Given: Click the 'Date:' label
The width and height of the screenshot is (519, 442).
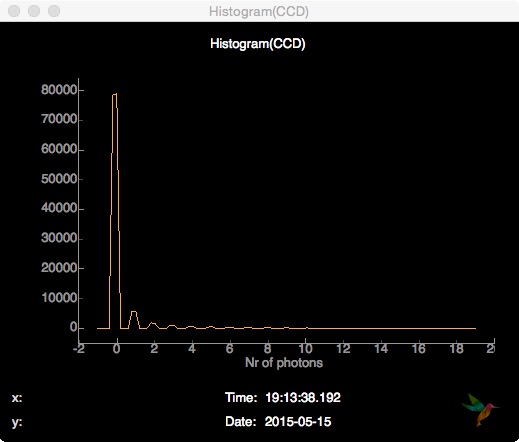Looking at the screenshot, I should click(241, 422).
